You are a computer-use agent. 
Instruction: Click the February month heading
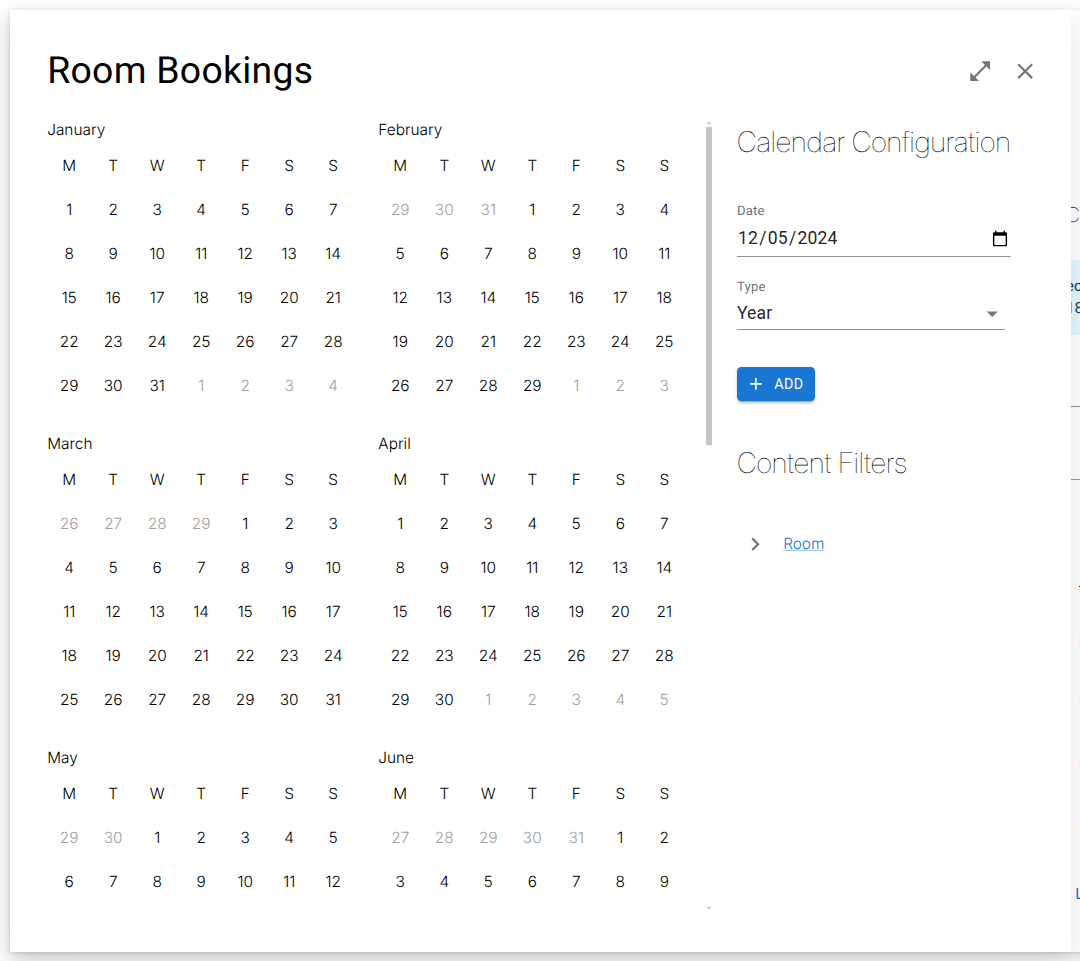tap(410, 130)
